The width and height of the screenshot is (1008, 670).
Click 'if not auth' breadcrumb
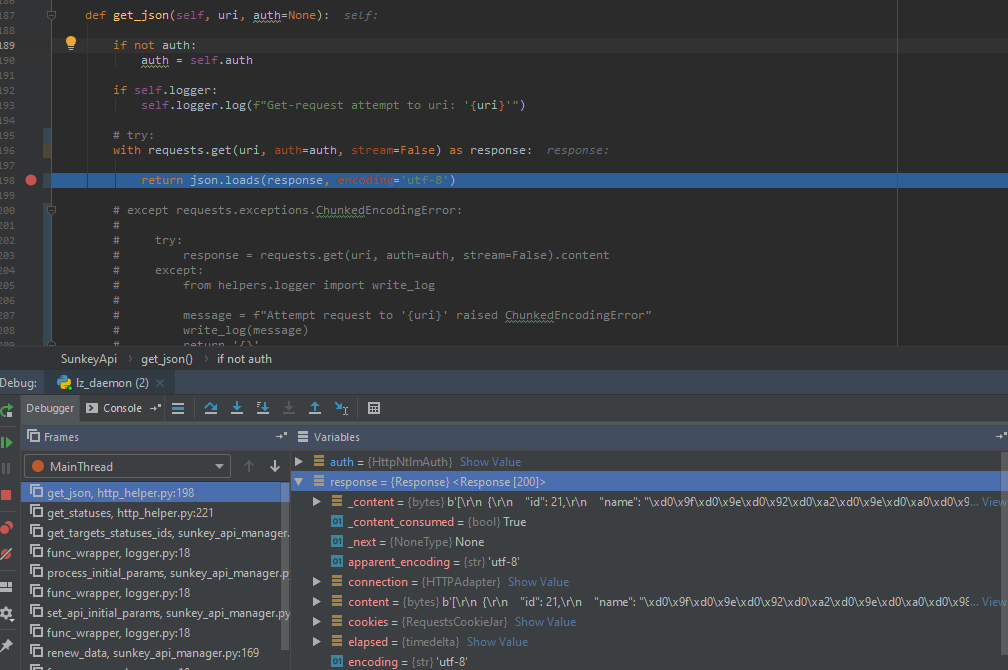click(244, 359)
